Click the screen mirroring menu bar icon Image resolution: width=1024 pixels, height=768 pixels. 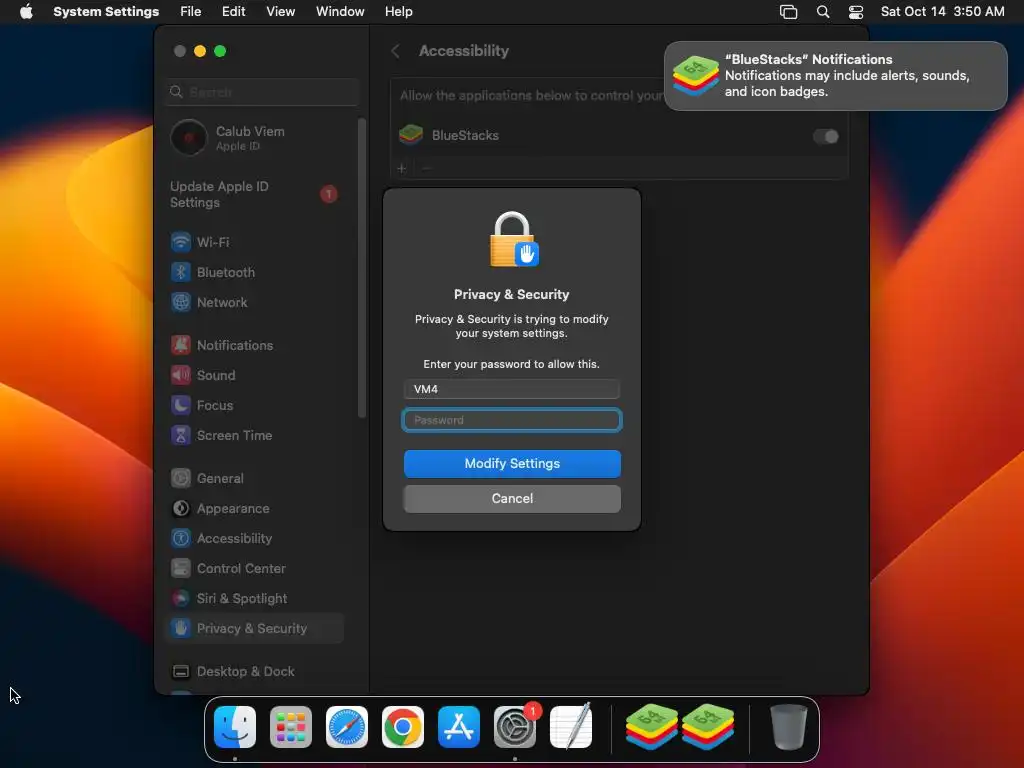coord(788,12)
